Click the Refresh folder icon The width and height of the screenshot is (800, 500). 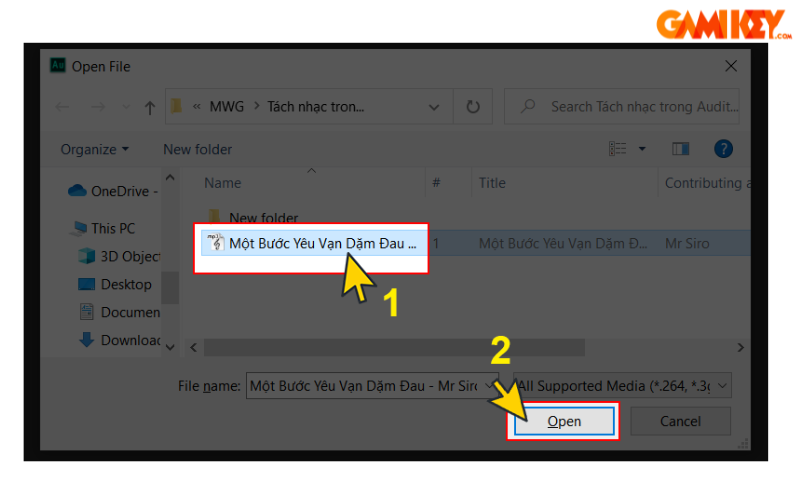[473, 106]
